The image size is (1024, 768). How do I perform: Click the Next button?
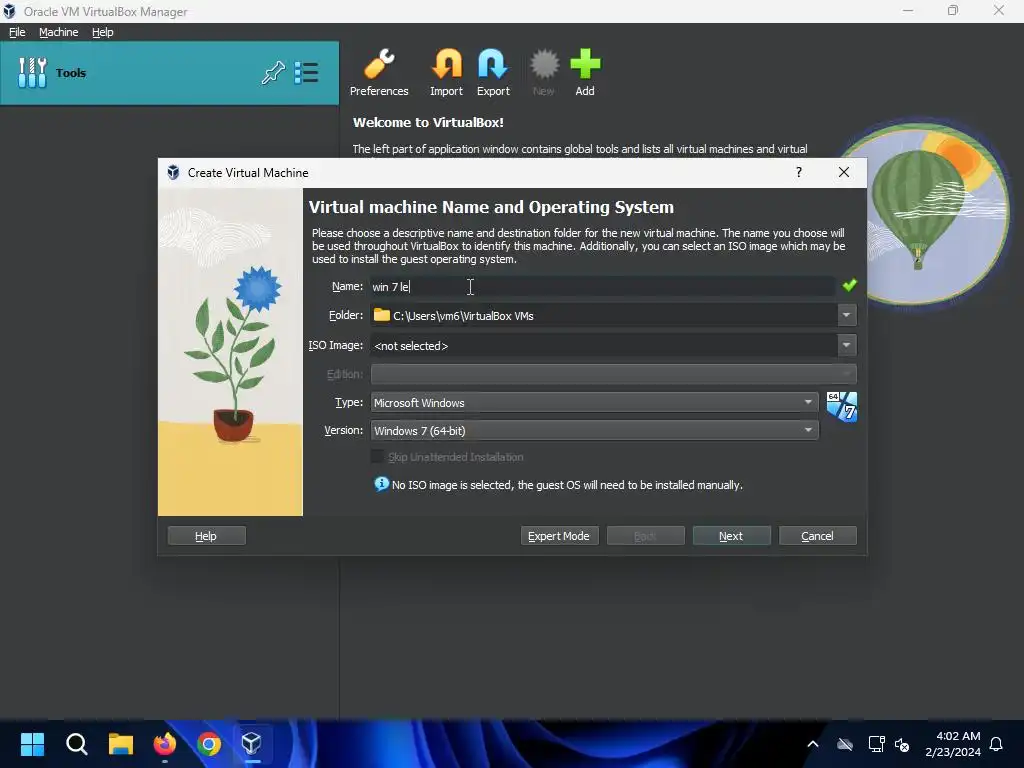coord(731,536)
